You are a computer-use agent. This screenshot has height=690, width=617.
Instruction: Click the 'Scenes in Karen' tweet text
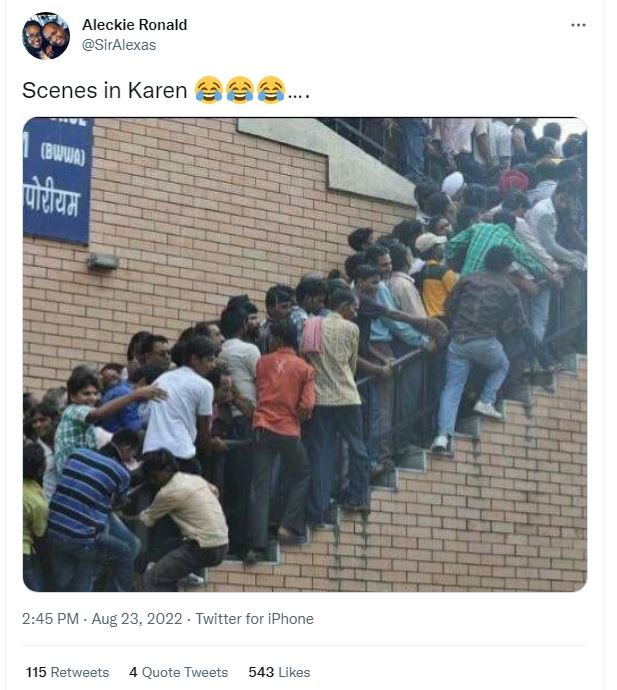click(x=105, y=91)
